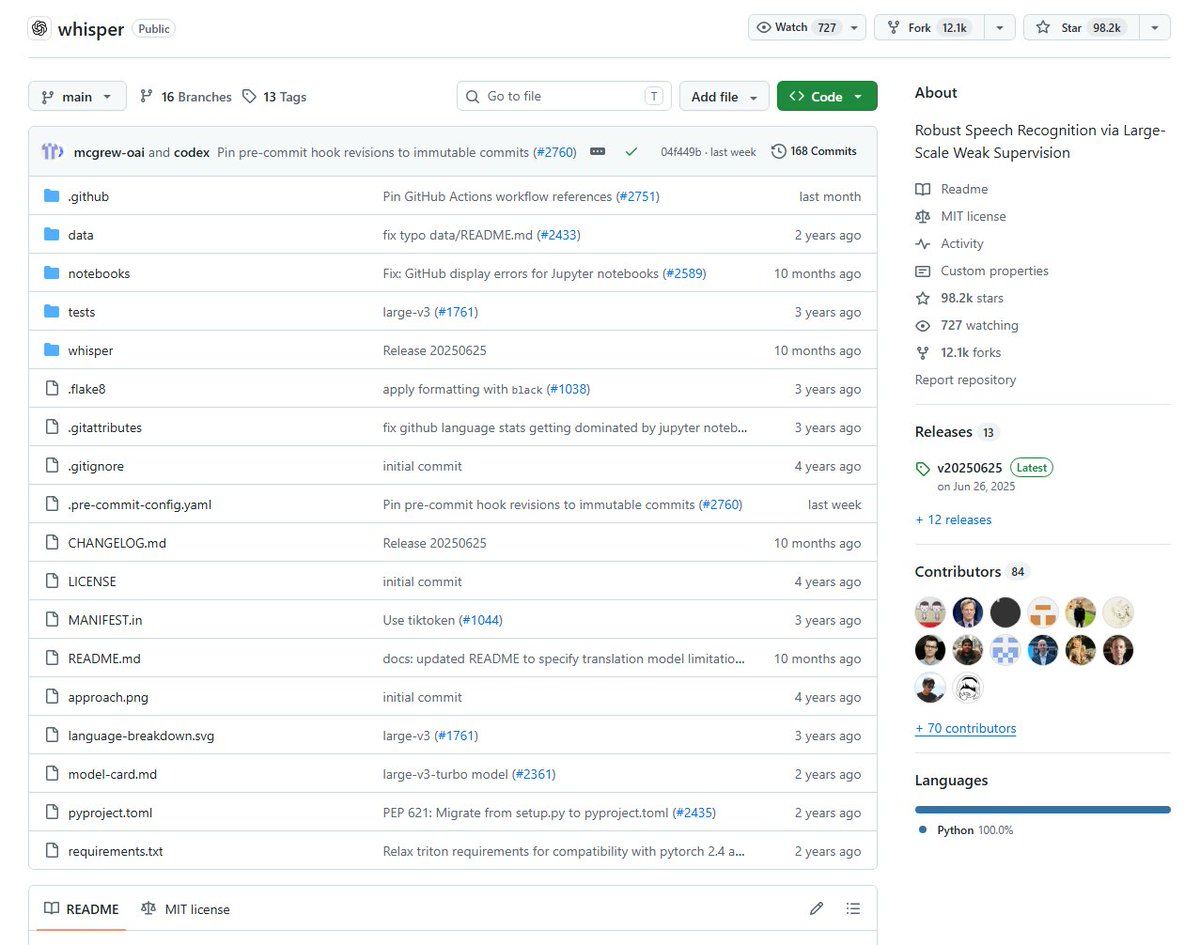Open the LICENSE file

[92, 582]
